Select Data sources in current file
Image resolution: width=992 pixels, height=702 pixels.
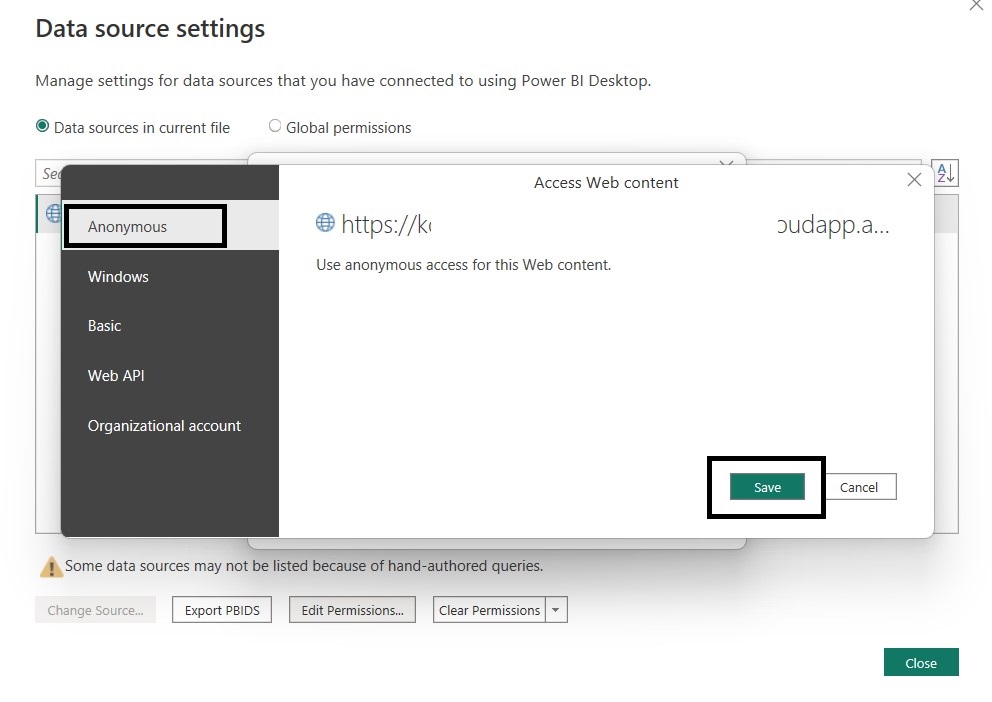pos(42,126)
